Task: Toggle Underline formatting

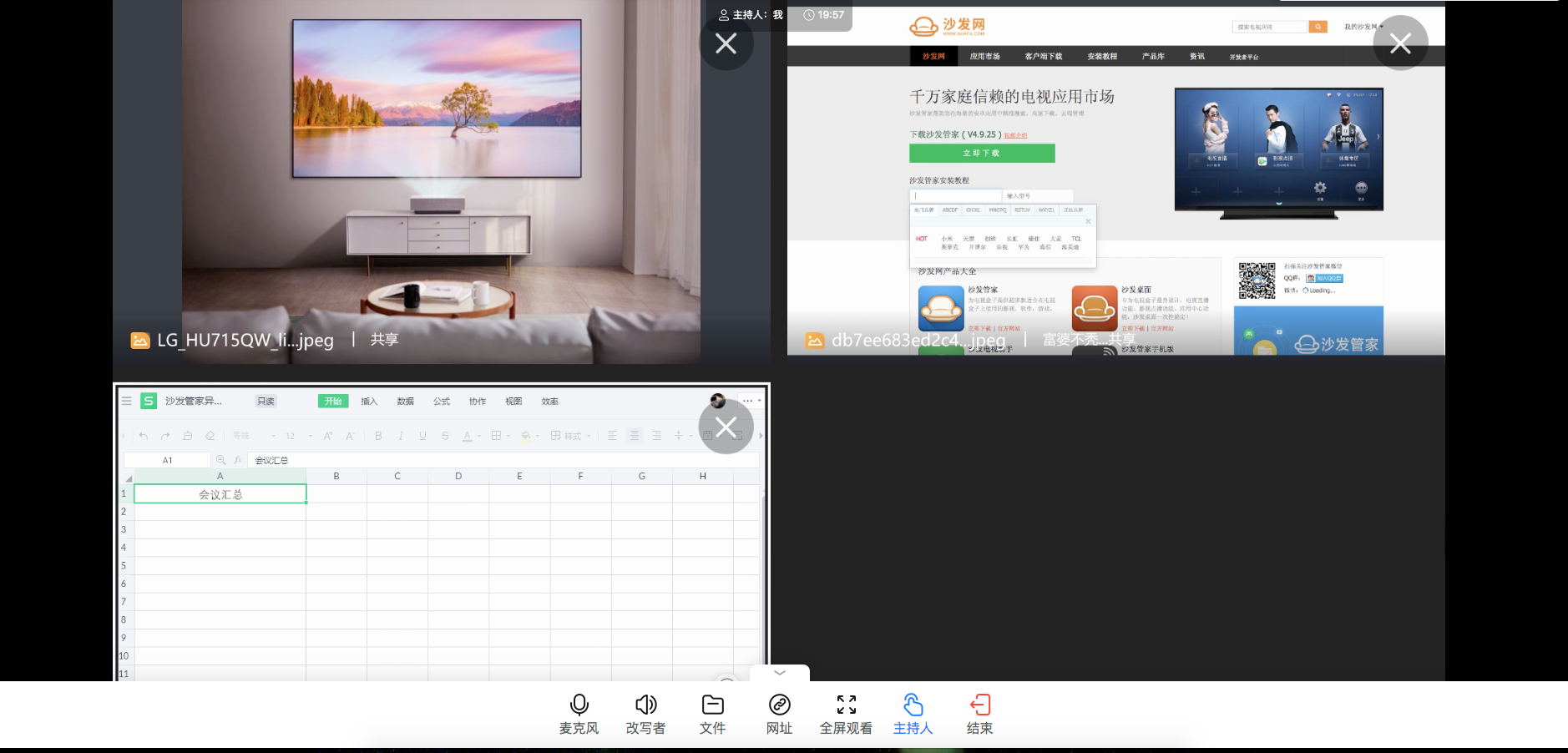Action: point(422,436)
